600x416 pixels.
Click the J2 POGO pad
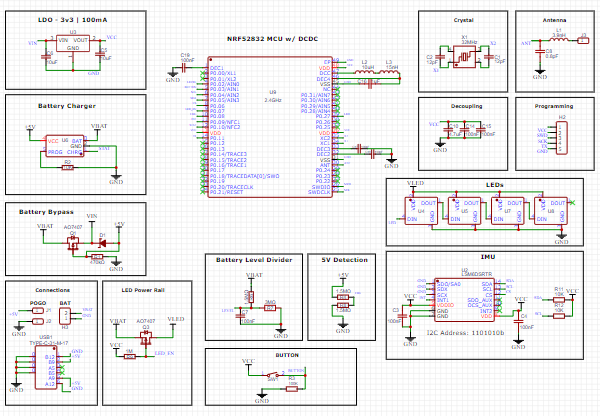[38, 321]
